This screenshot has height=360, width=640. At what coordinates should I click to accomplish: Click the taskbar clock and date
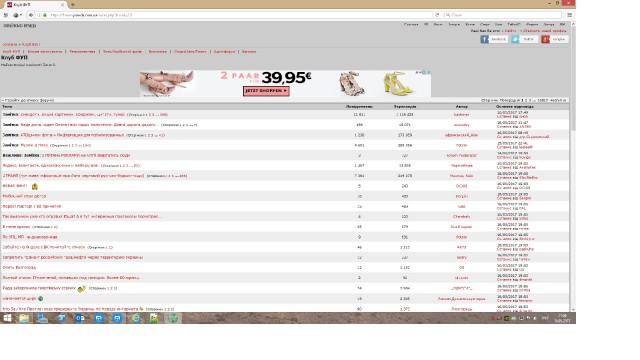point(562,318)
